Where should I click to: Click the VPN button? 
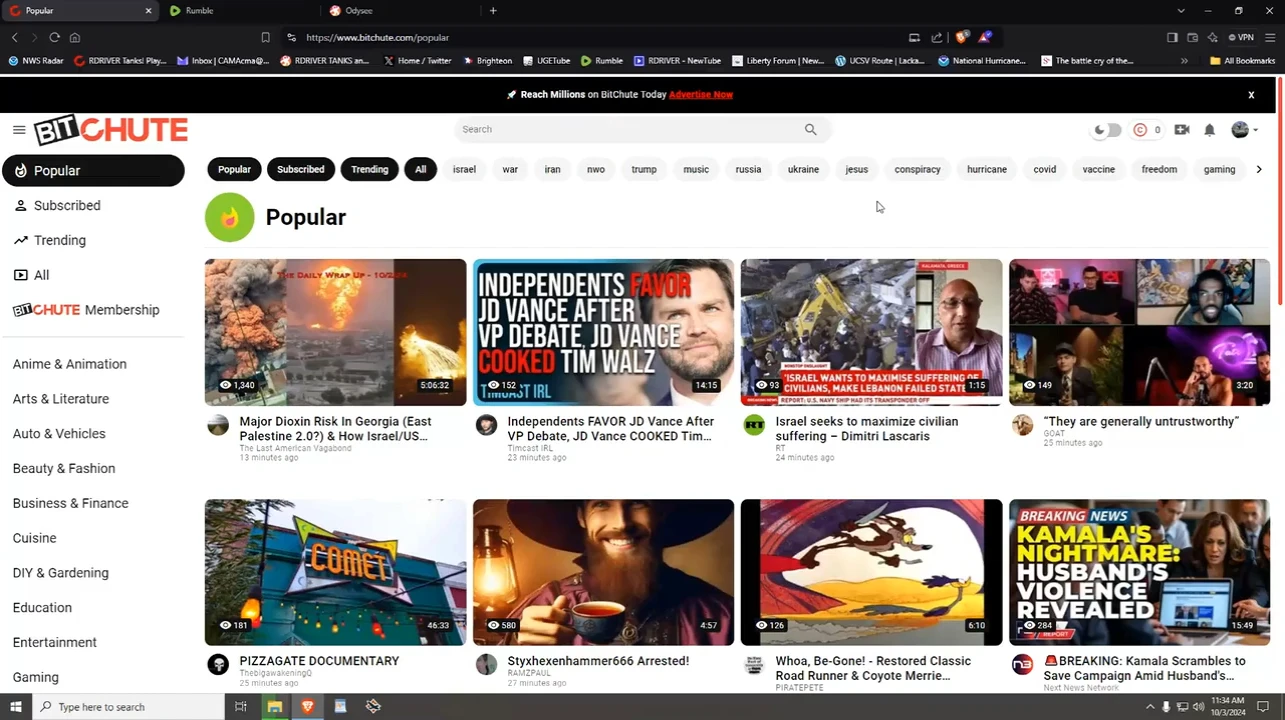point(1241,37)
